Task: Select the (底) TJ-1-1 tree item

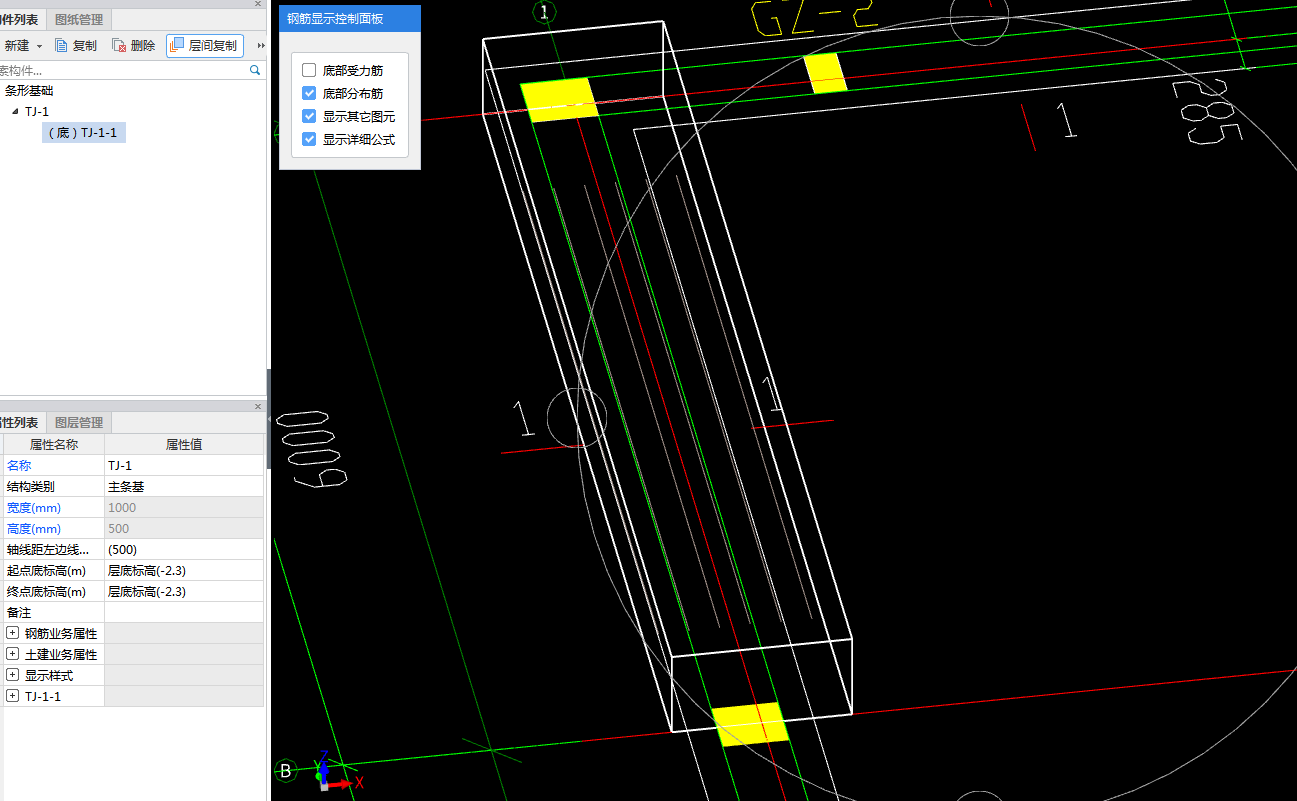Action: [x=84, y=132]
